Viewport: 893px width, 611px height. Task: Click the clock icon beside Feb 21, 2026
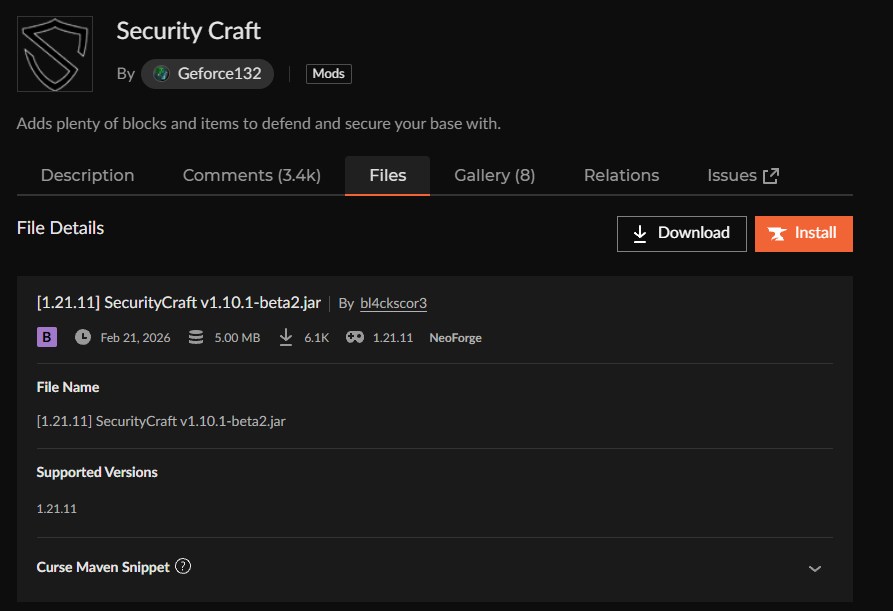[81, 338]
